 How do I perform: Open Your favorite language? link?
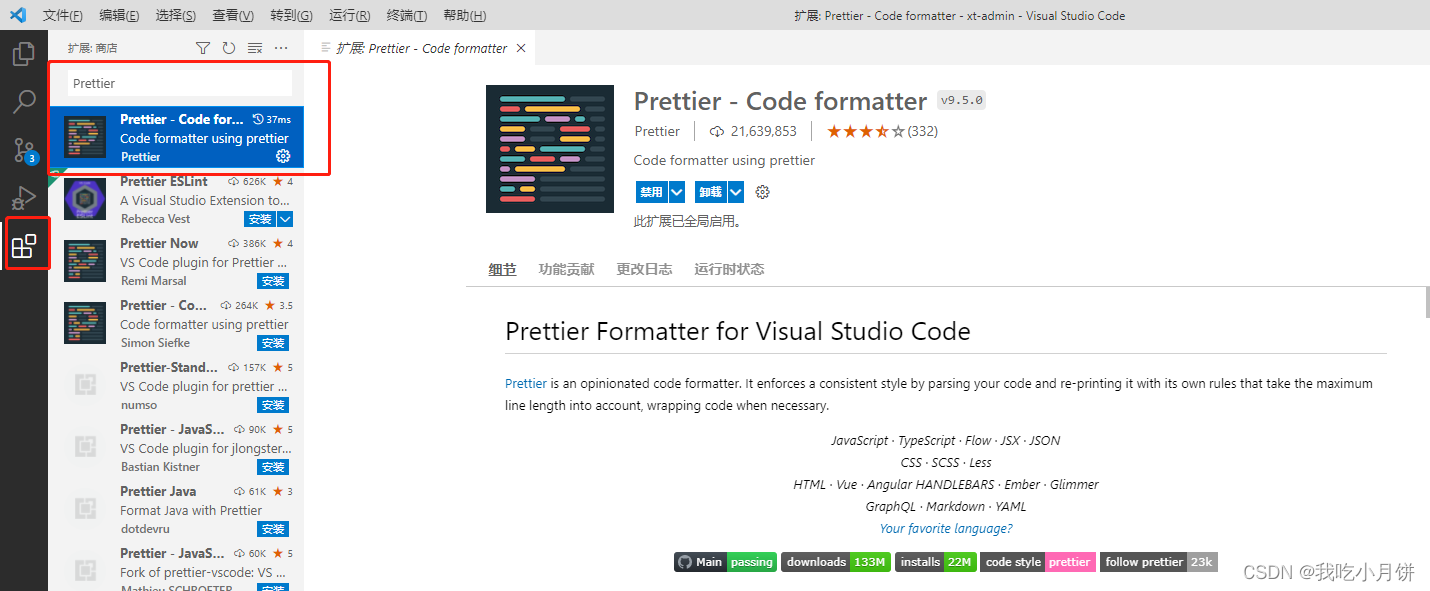point(946,528)
